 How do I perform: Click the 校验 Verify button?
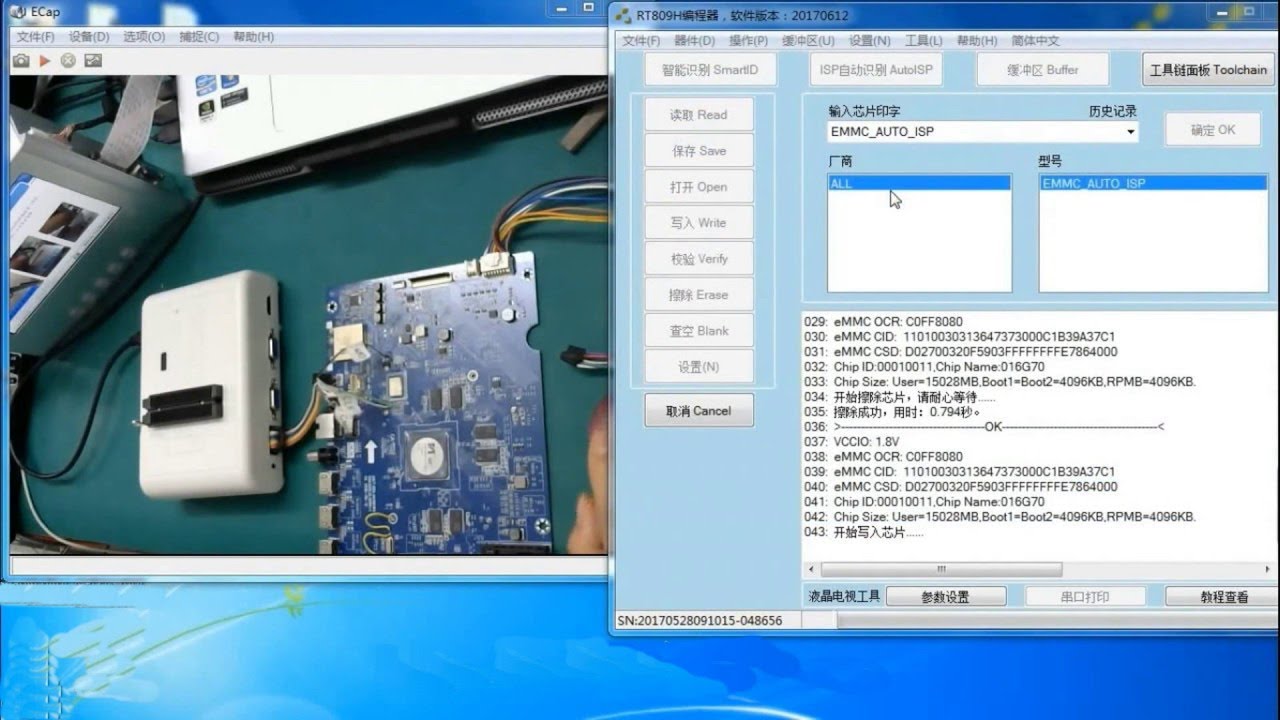[699, 259]
